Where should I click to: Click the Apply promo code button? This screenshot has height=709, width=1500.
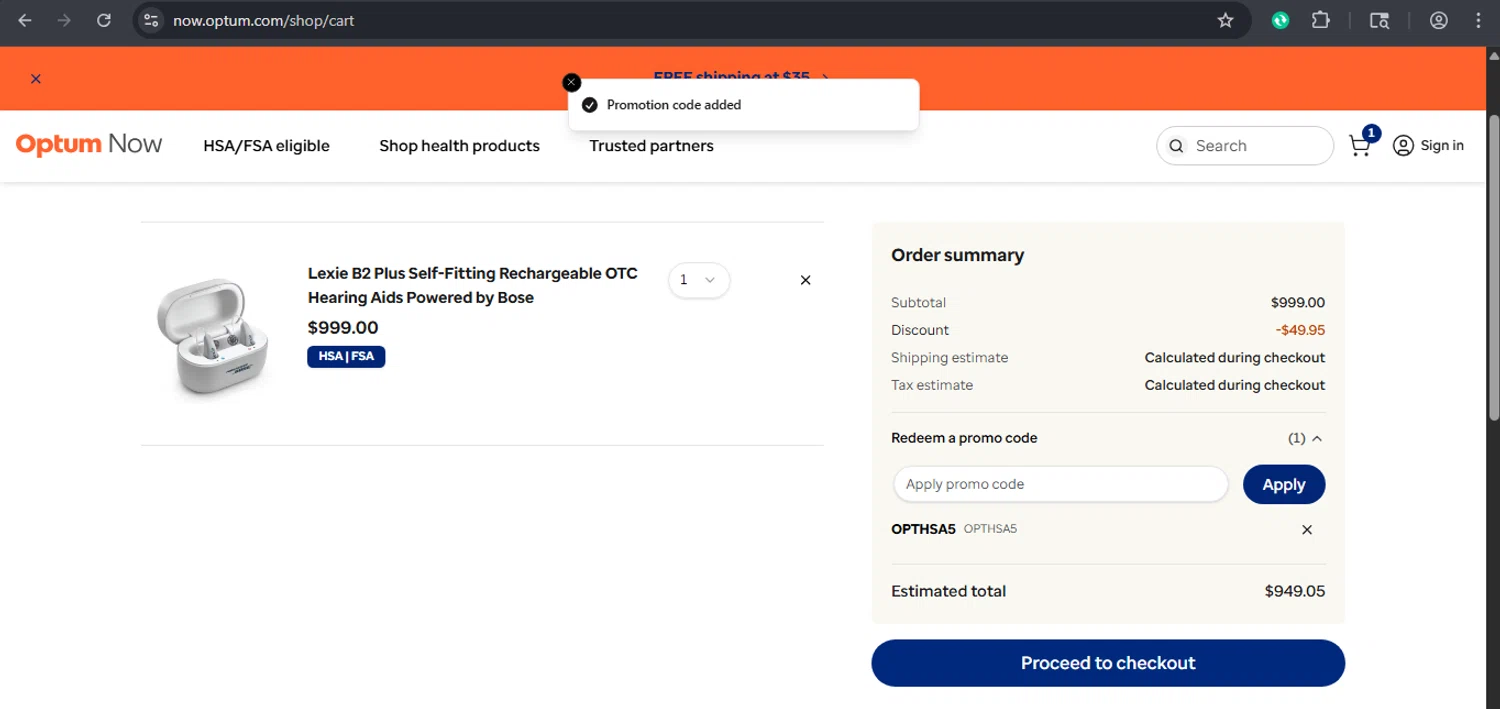1283,484
